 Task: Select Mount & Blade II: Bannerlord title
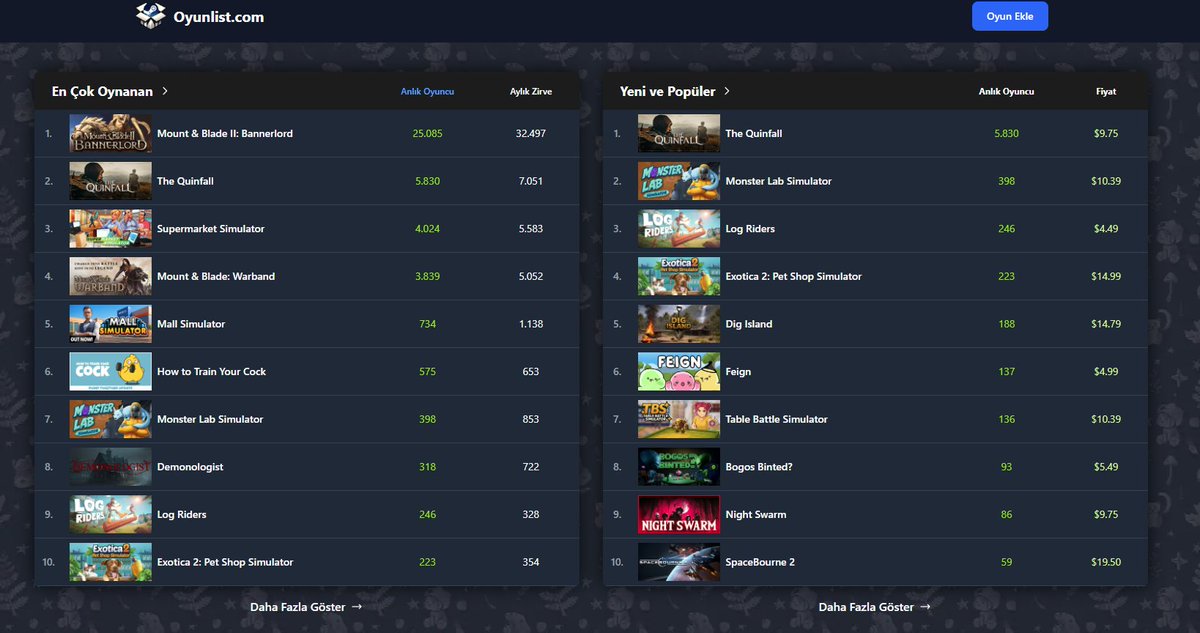coord(225,133)
